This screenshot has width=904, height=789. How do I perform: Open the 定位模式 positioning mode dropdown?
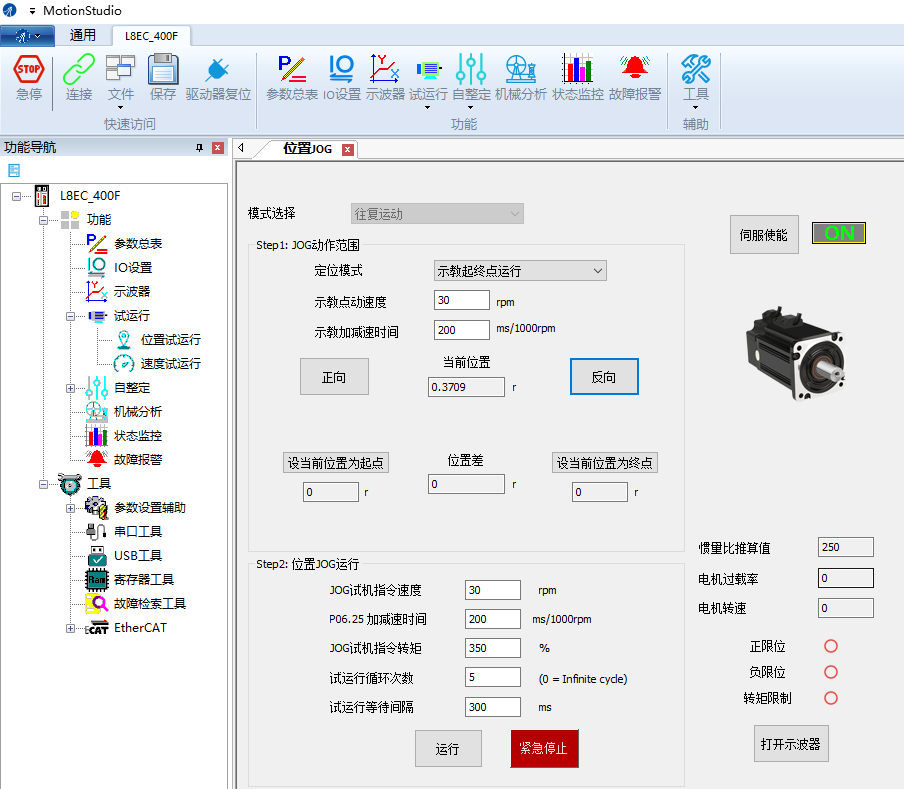pyautogui.click(x=519, y=270)
